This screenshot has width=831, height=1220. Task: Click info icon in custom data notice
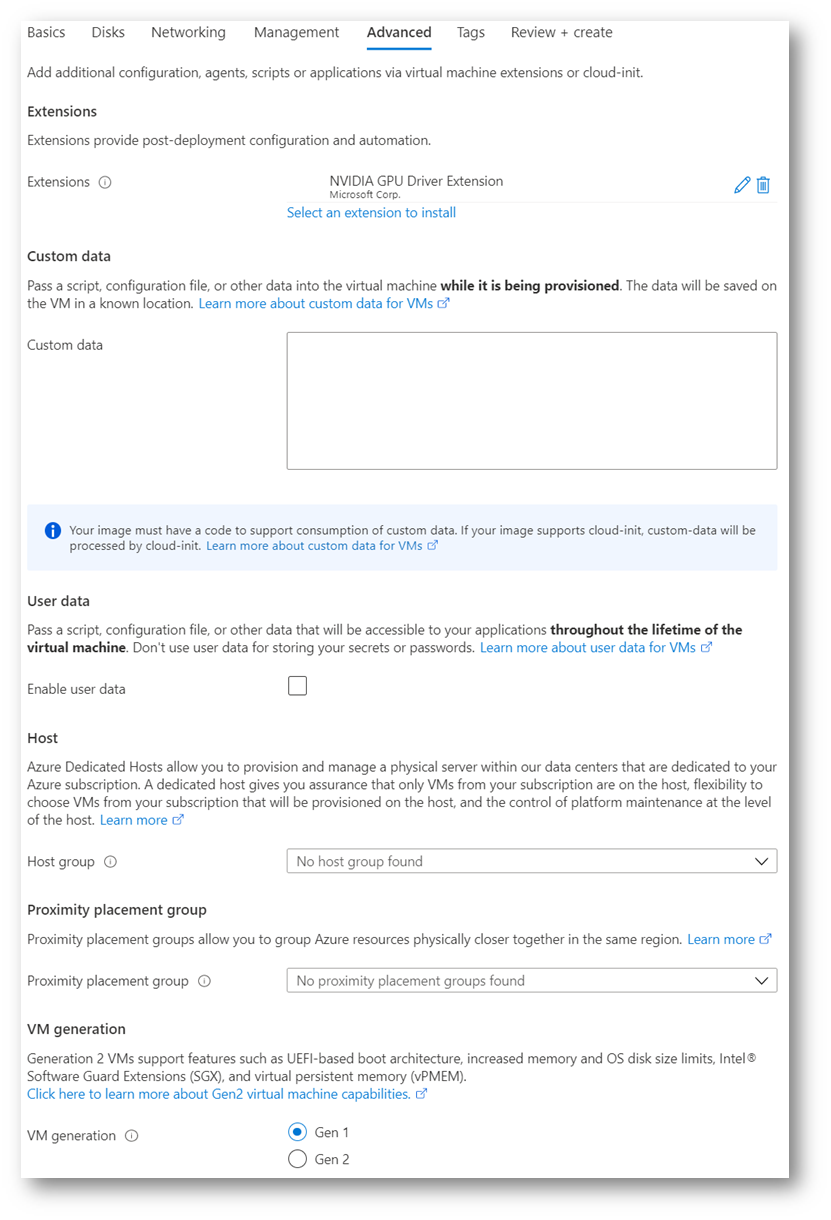53,530
